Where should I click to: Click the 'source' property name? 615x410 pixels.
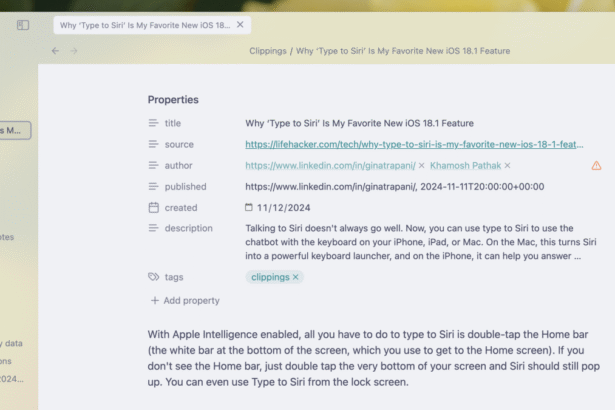click(x=179, y=144)
